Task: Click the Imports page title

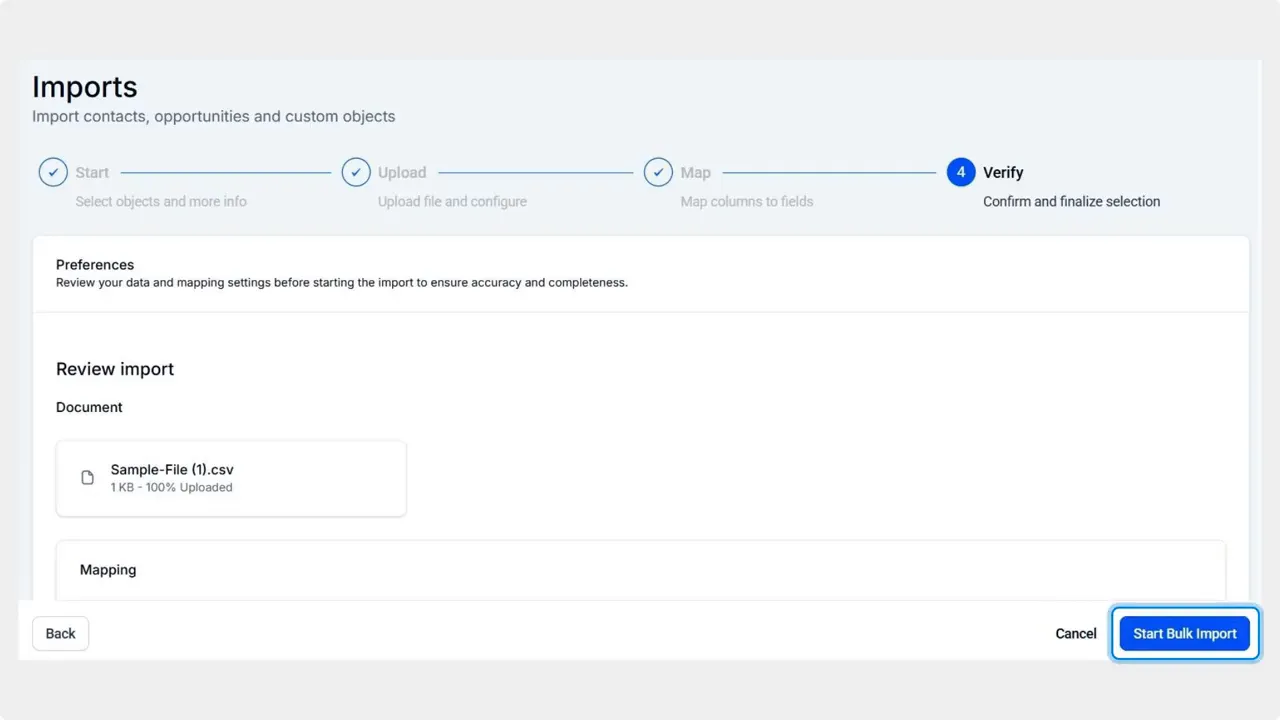Action: [84, 87]
